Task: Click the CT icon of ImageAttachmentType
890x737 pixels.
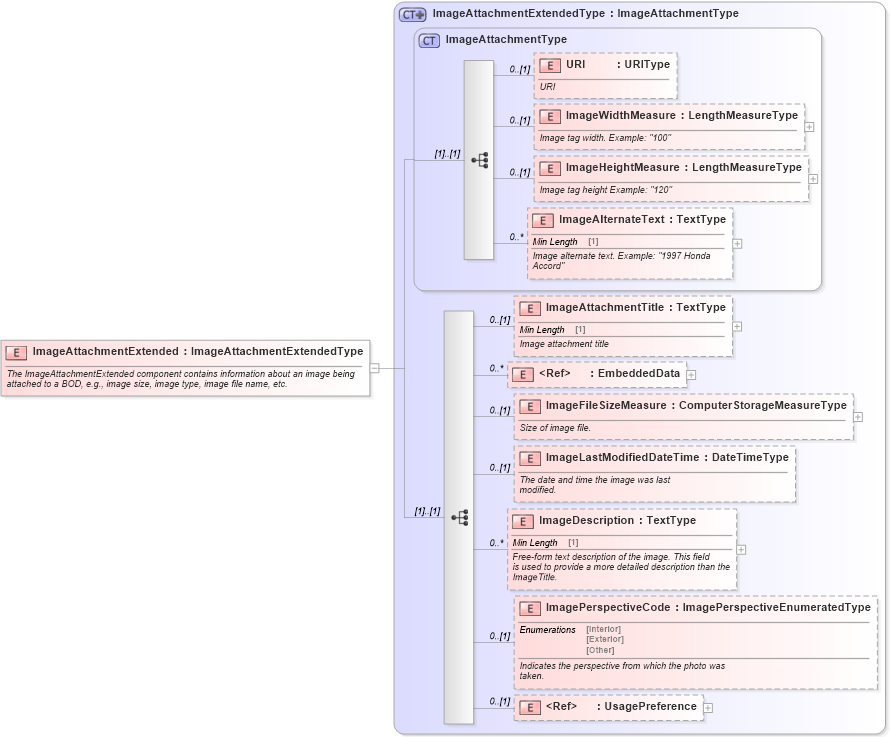Action: click(427, 41)
